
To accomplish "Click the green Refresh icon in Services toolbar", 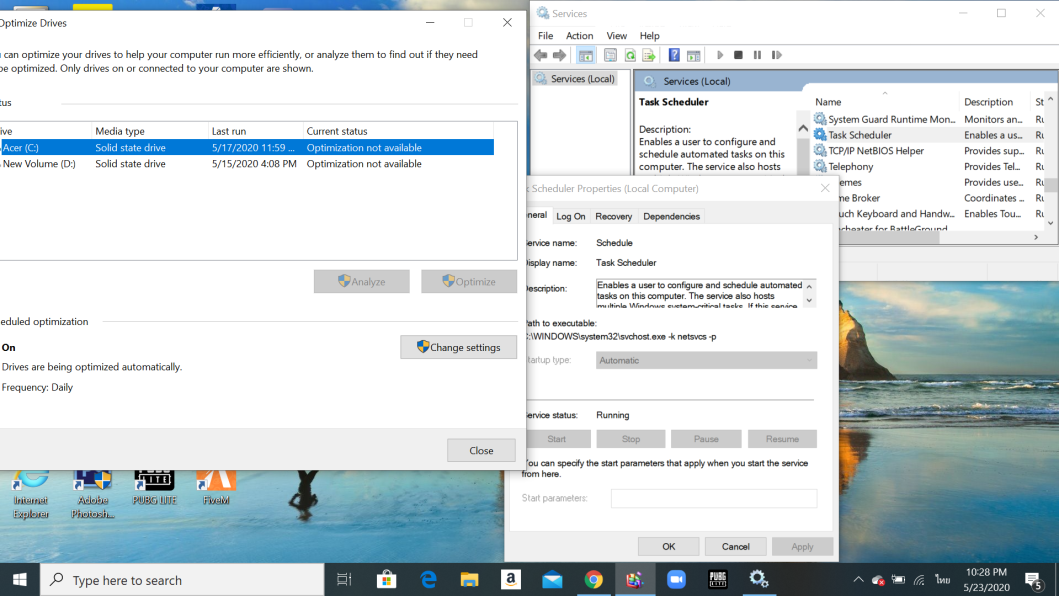I will pyautogui.click(x=630, y=55).
